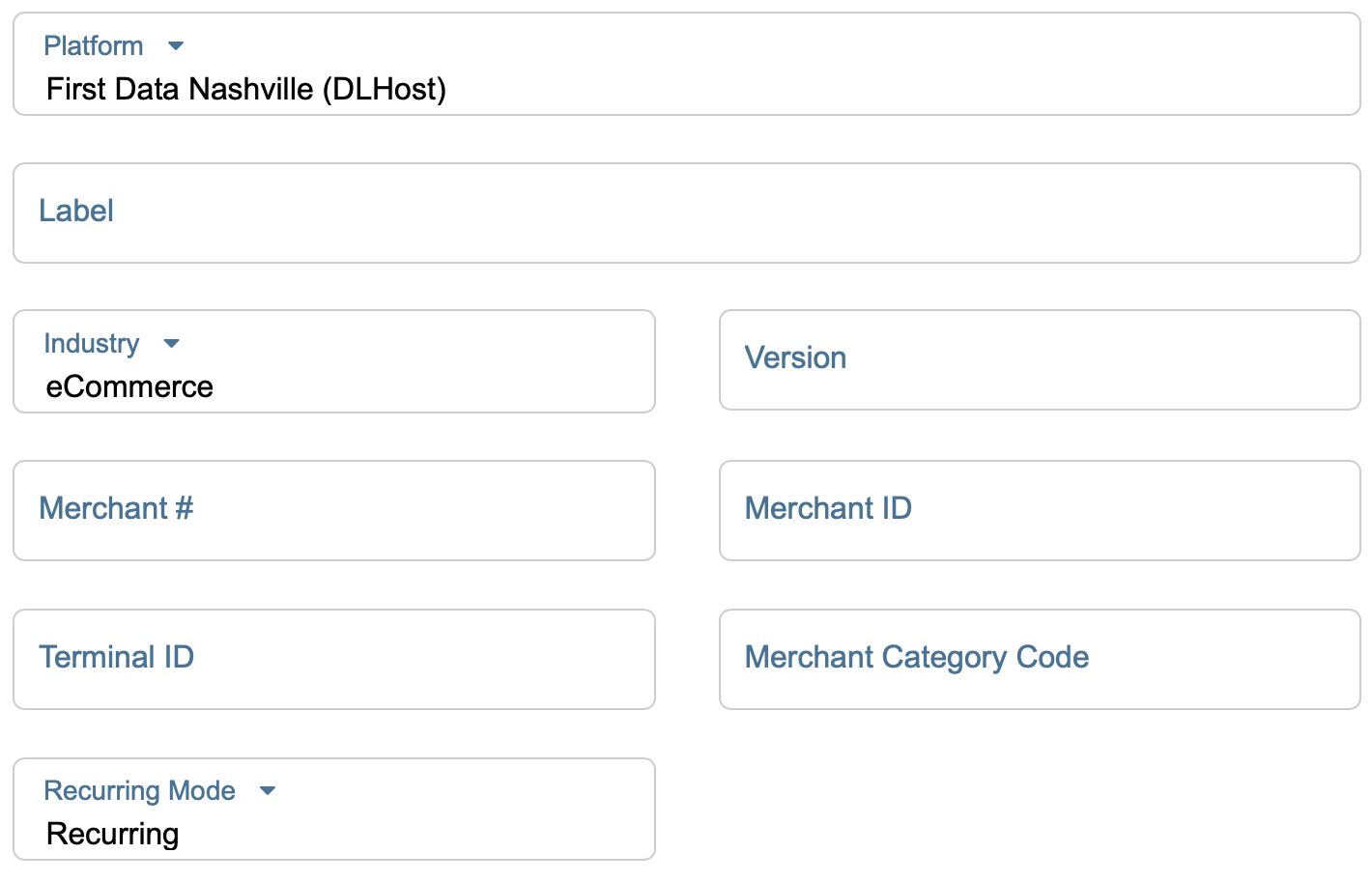Click the Recurring Mode caret icon
Image resolution: width=1372 pixels, height=882 pixels.
(268, 791)
